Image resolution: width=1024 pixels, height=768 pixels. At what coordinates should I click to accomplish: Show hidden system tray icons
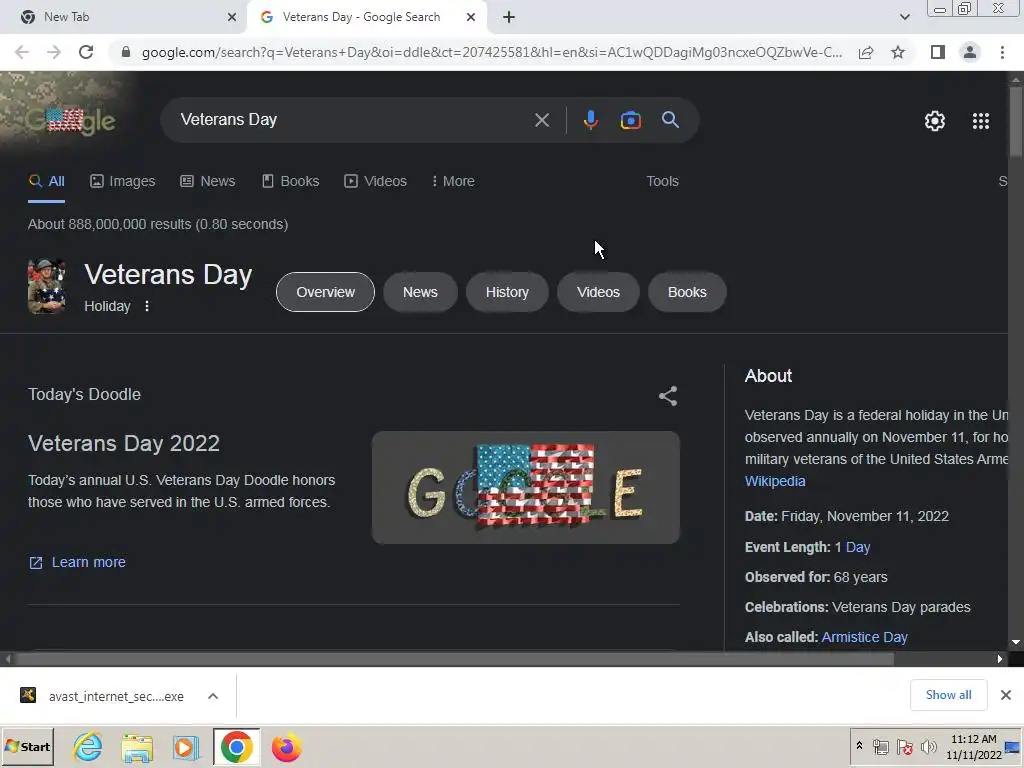pyautogui.click(x=859, y=746)
